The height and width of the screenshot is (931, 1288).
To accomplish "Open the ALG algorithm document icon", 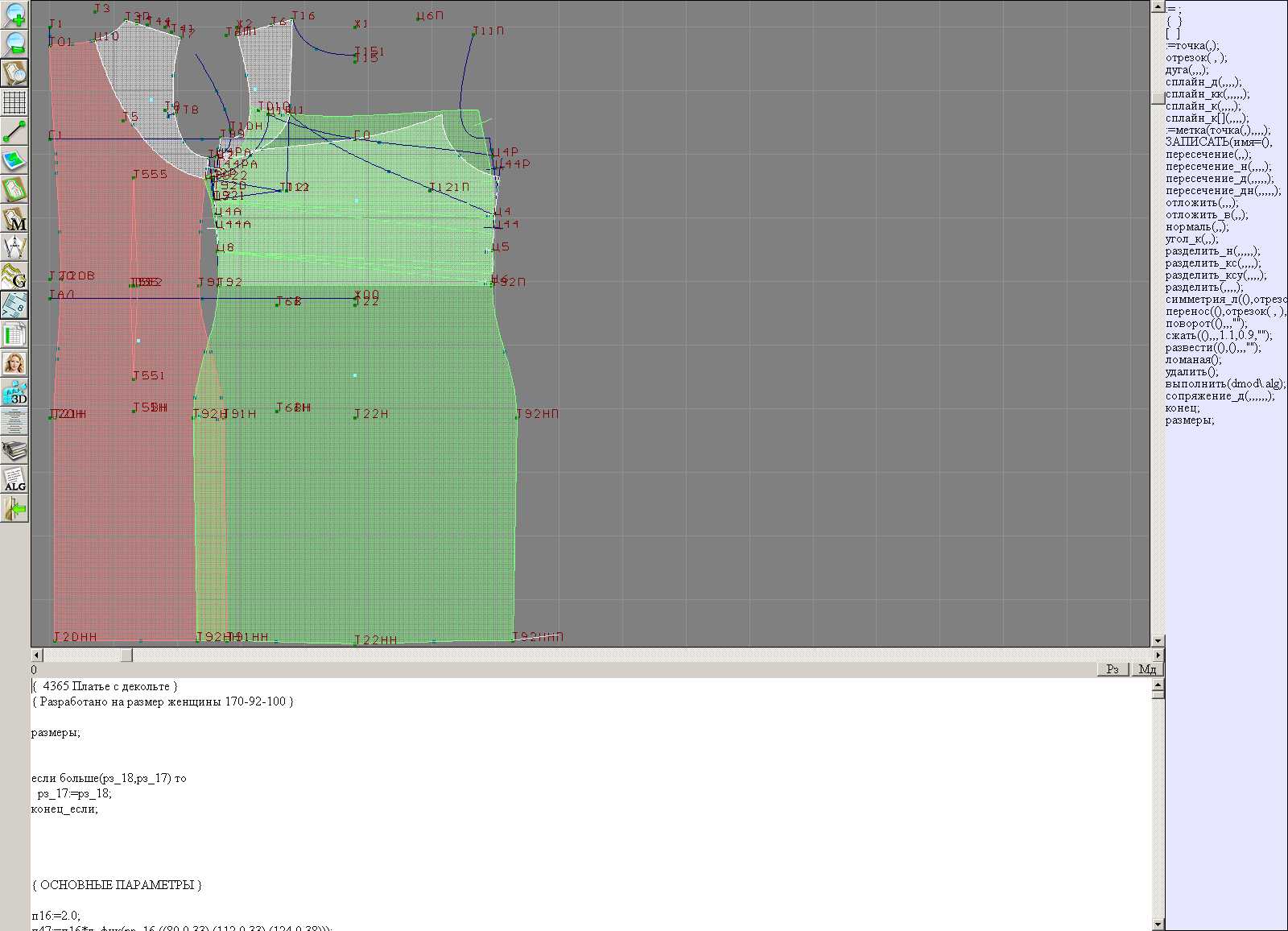I will pos(14,479).
